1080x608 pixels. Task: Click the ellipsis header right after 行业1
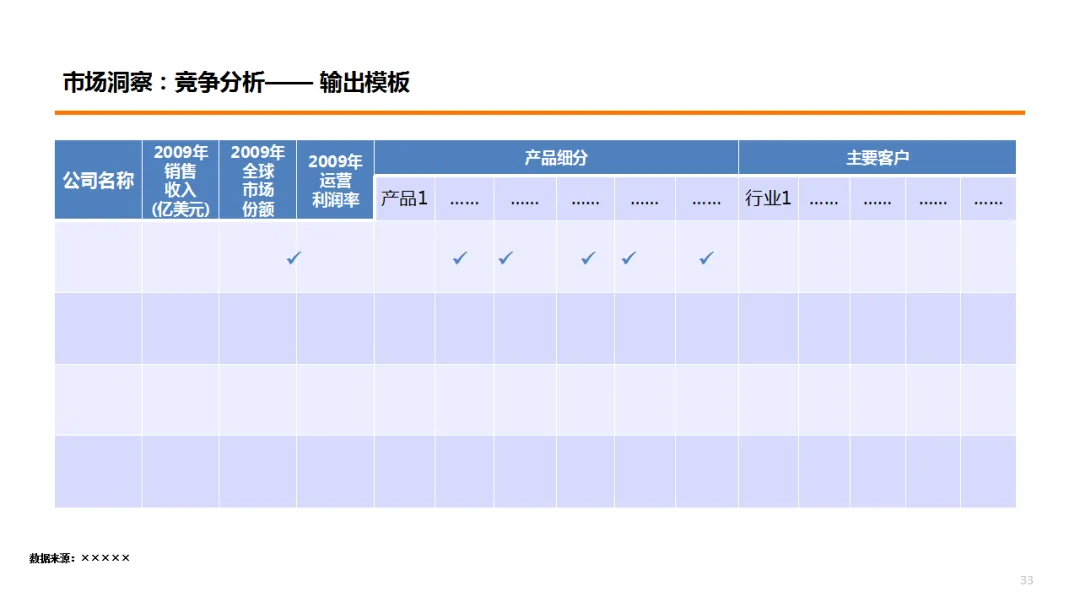824,199
